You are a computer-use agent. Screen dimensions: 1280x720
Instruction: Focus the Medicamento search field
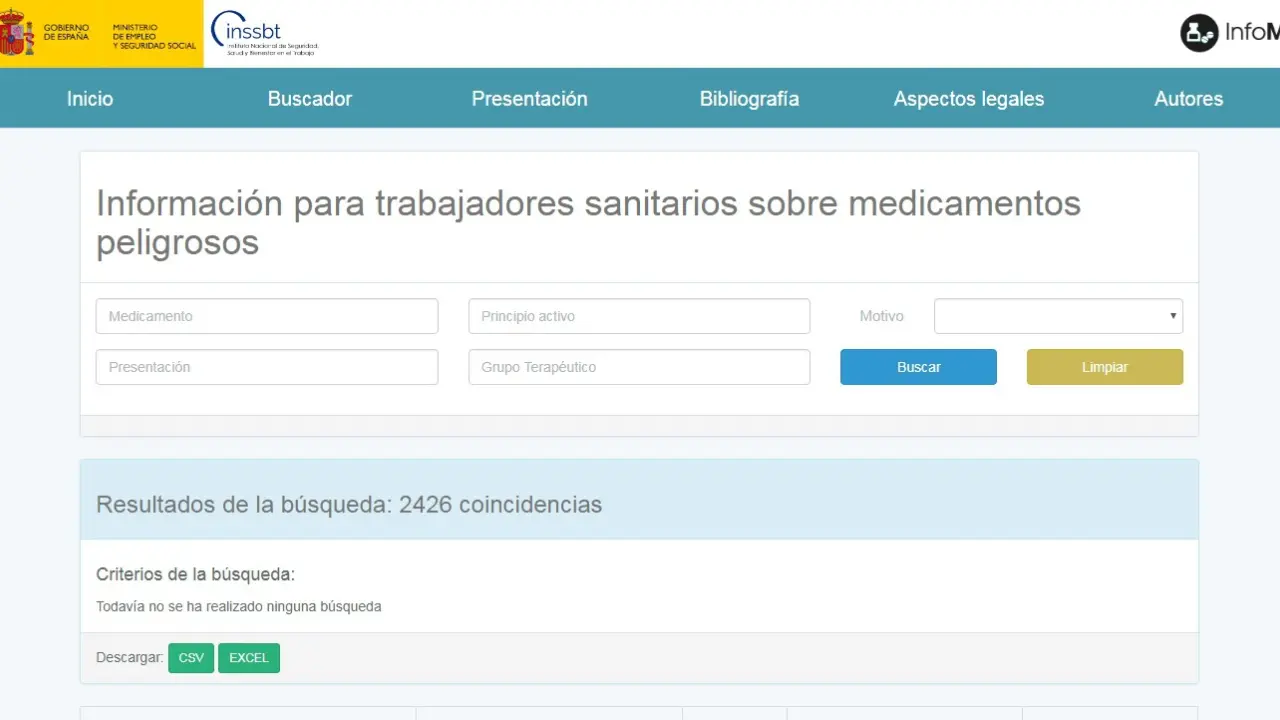coord(267,316)
